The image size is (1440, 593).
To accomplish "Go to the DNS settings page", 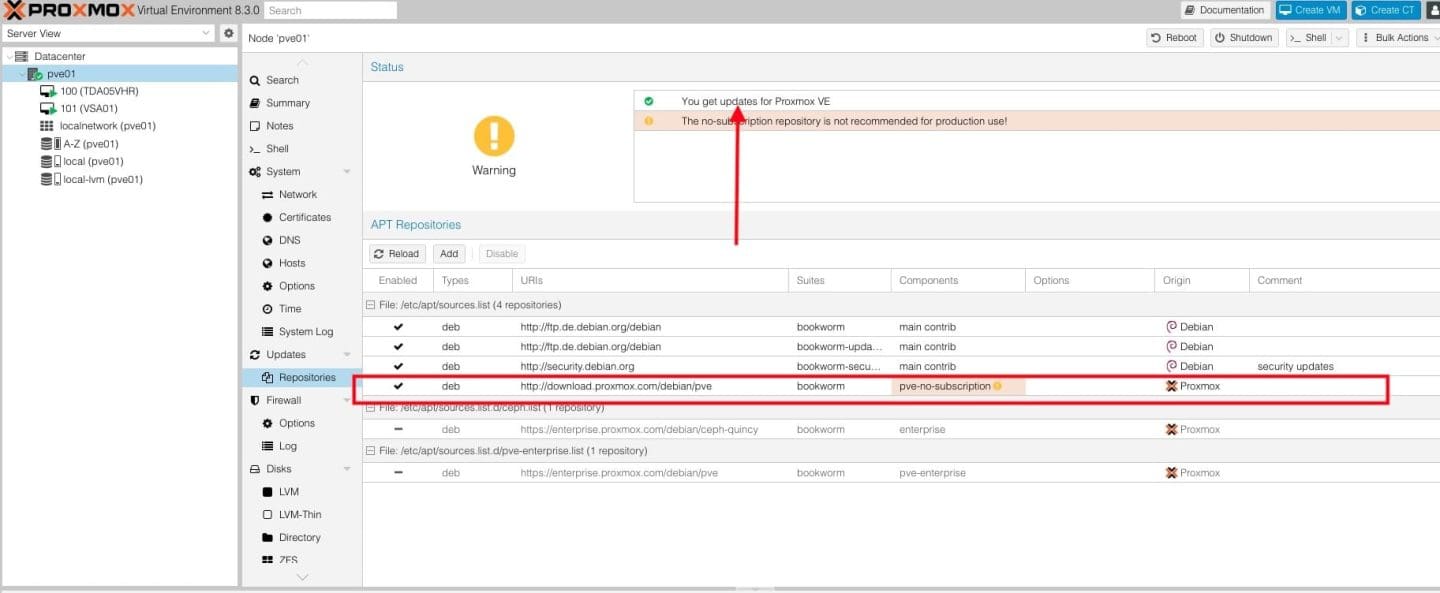I will [x=289, y=240].
